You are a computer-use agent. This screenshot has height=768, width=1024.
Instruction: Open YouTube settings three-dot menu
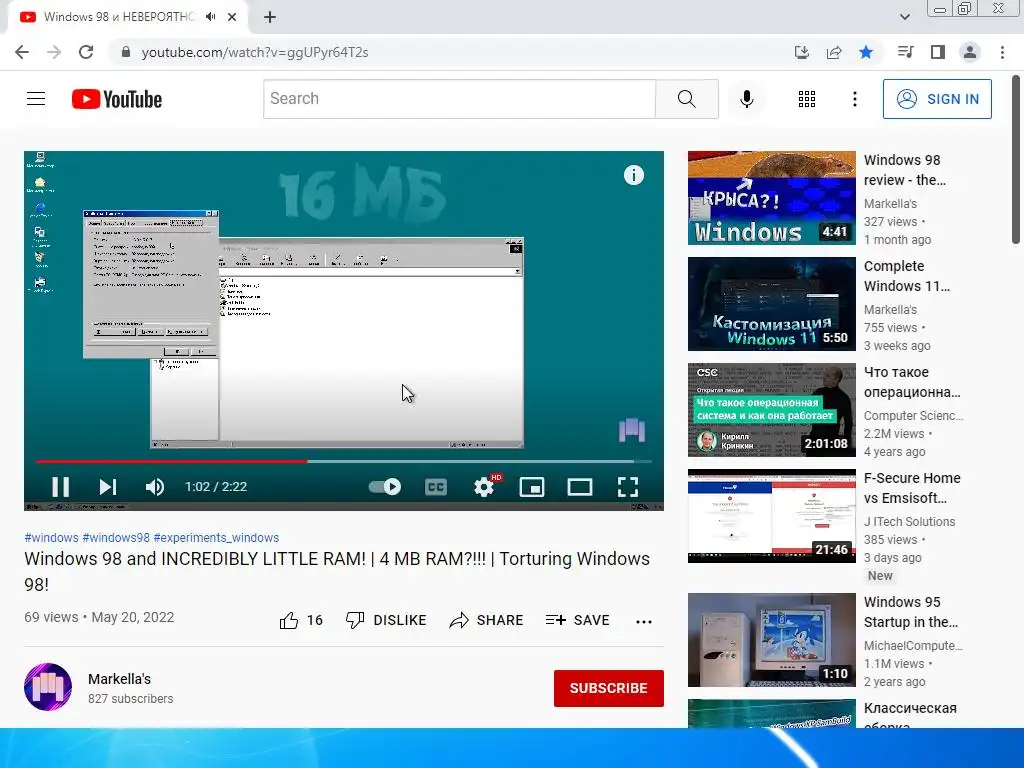point(854,99)
